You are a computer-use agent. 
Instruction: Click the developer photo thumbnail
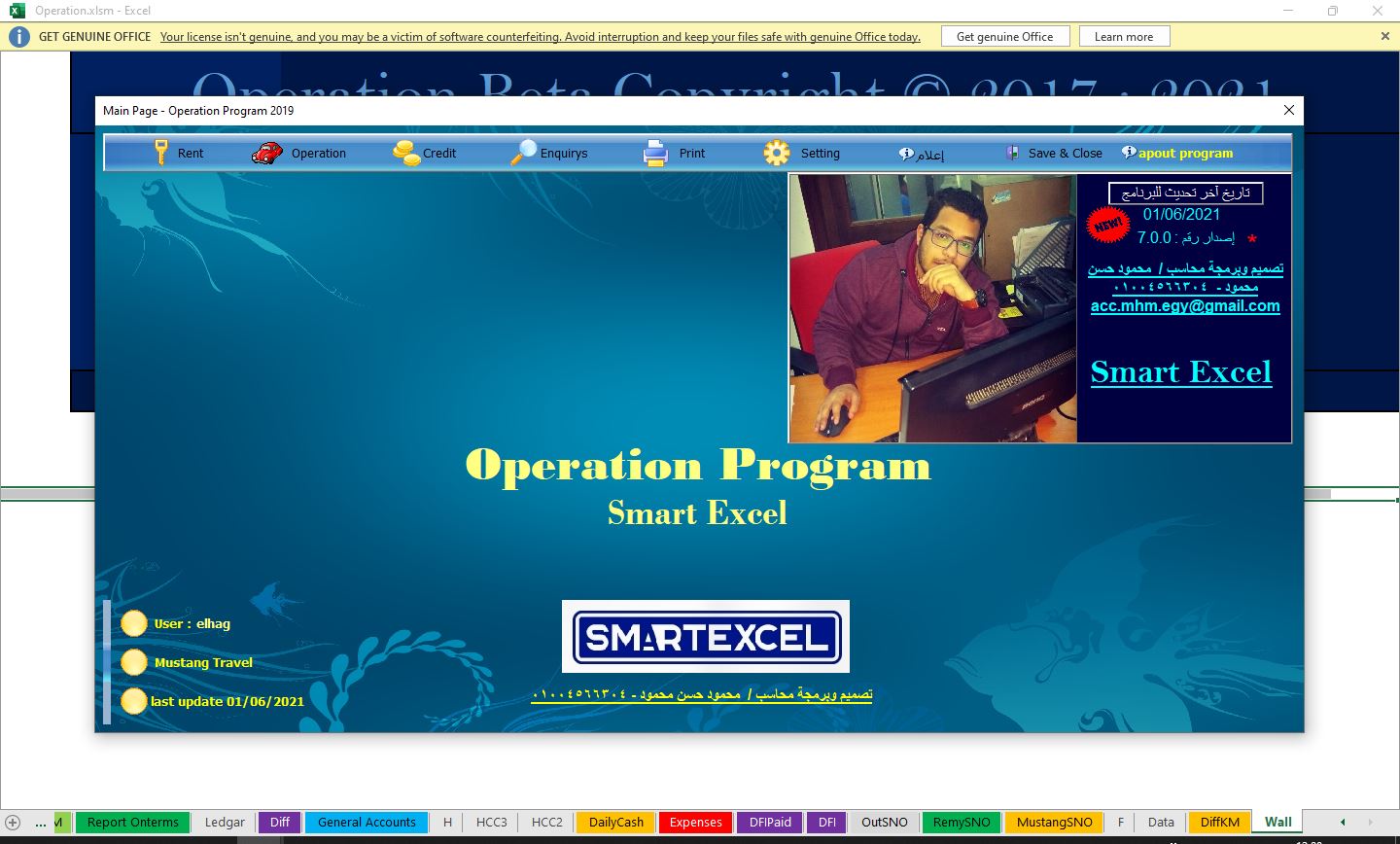click(x=932, y=308)
